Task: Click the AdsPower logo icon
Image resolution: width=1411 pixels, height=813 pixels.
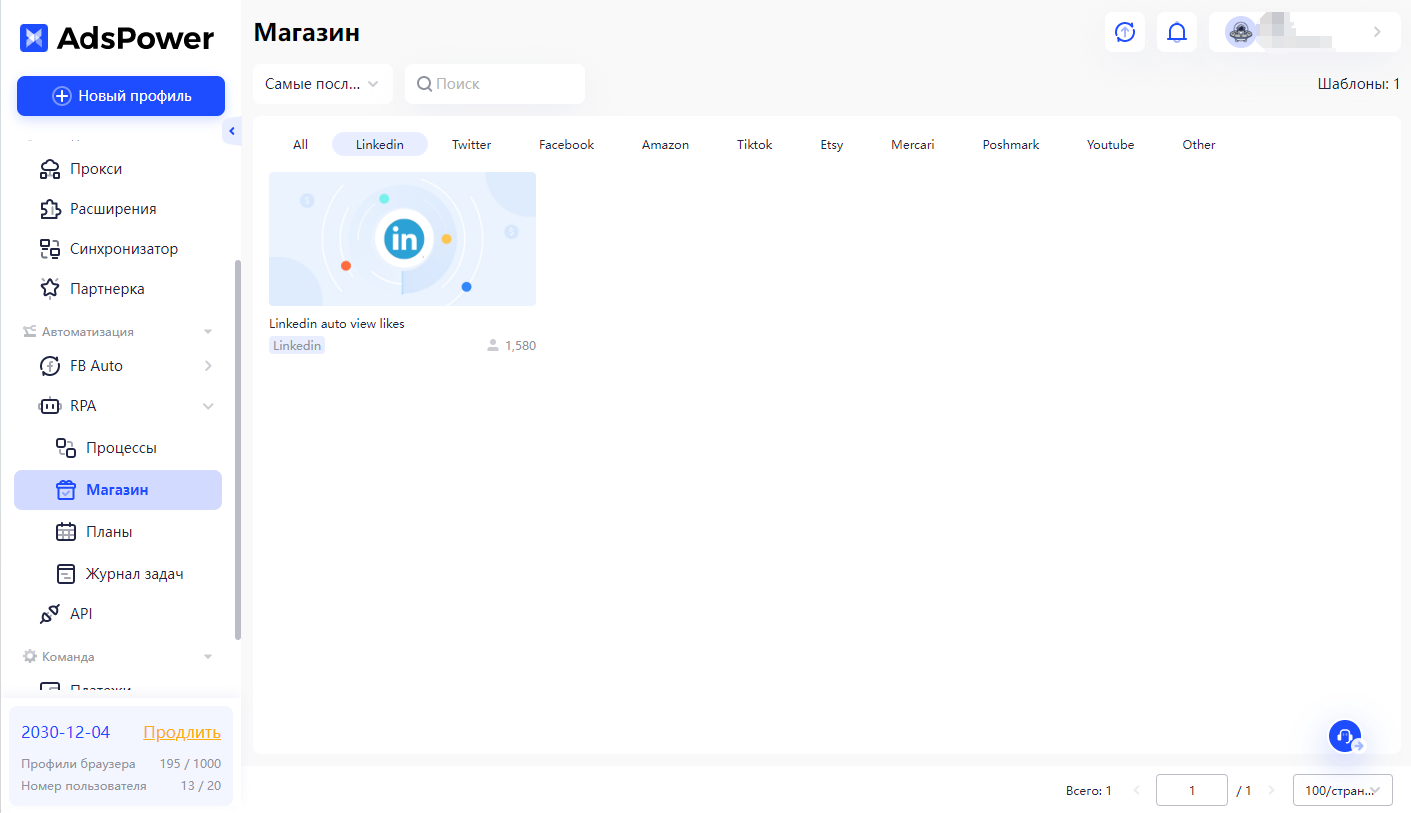Action: tap(34, 38)
